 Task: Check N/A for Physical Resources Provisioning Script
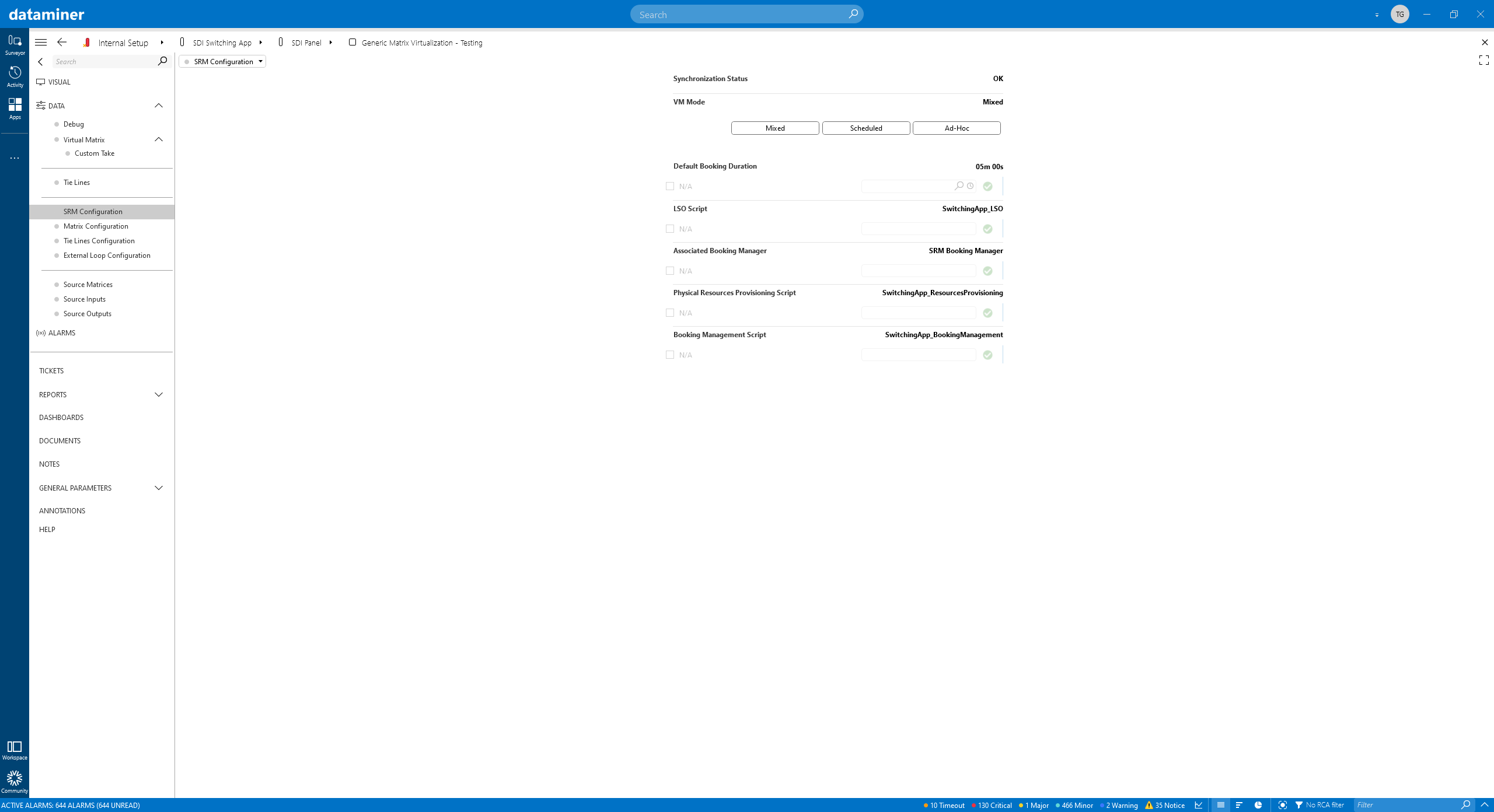click(x=670, y=313)
